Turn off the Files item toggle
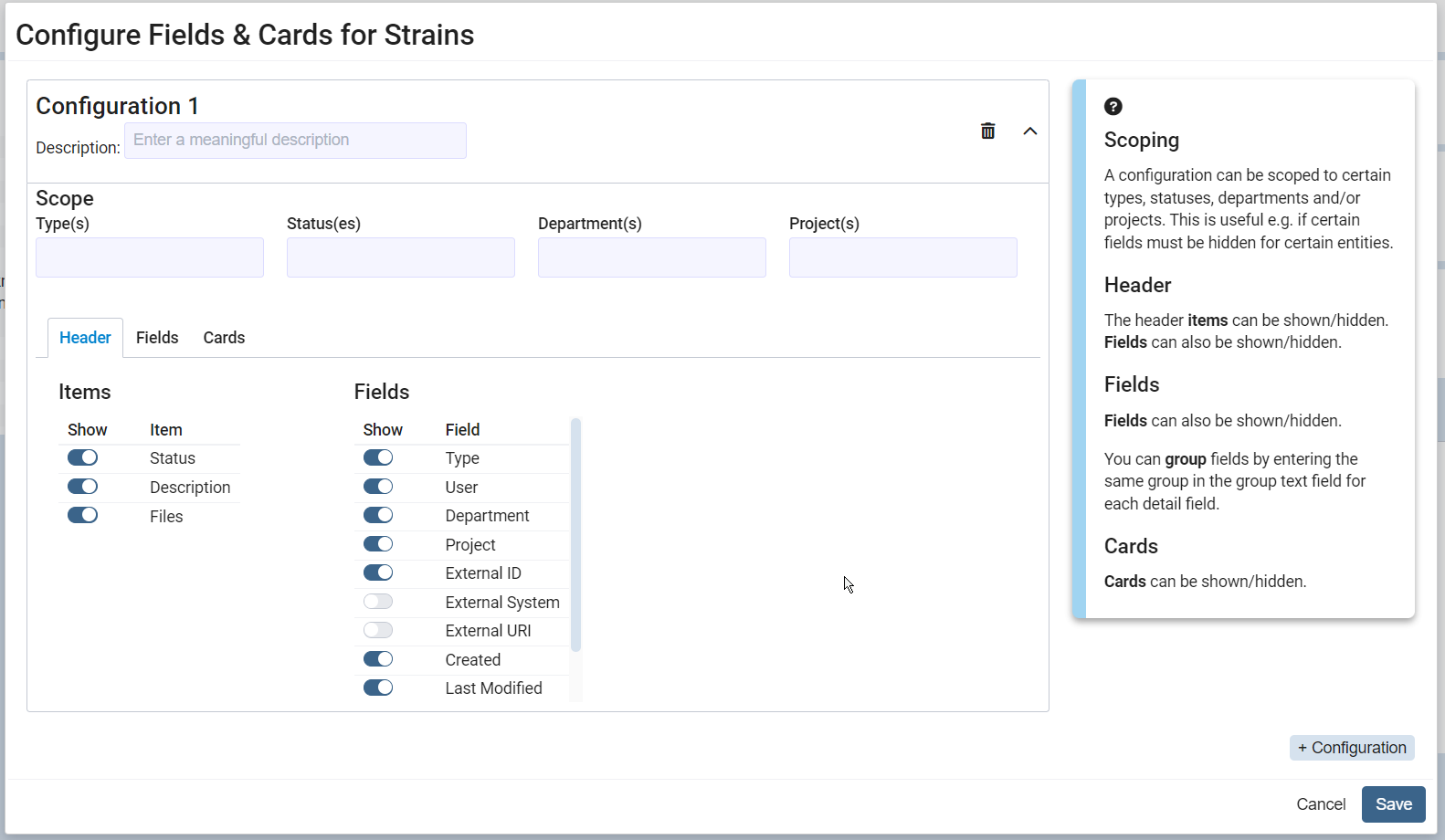The width and height of the screenshot is (1445, 840). 82,515
